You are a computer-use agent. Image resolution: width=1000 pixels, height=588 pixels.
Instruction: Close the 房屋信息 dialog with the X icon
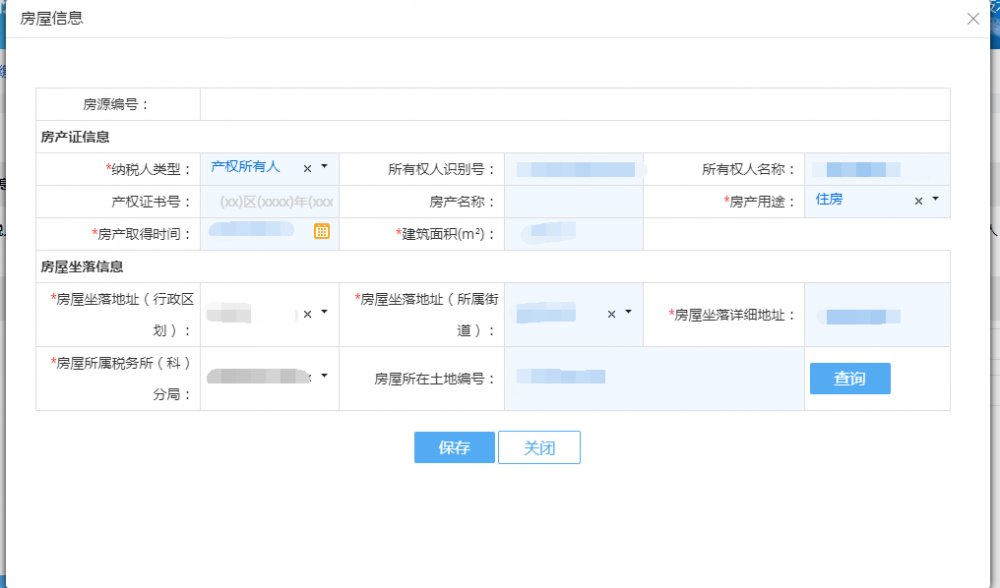point(972,18)
